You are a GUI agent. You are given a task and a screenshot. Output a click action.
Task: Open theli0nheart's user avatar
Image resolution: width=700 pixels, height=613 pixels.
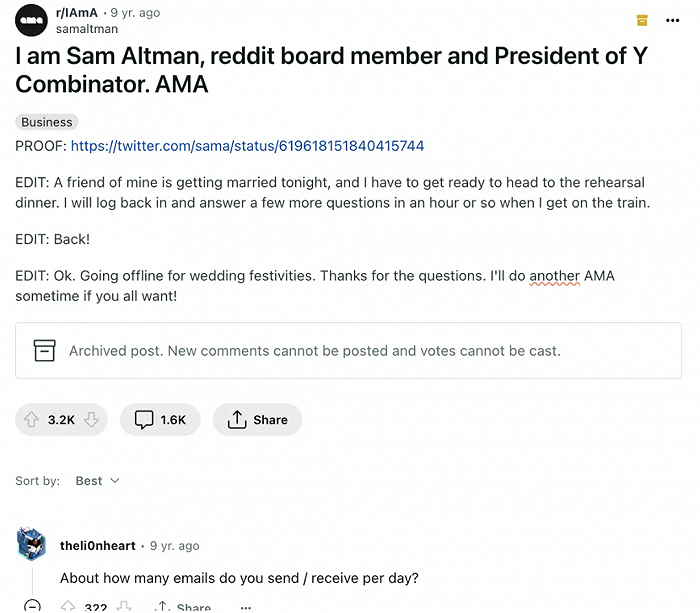pyautogui.click(x=32, y=545)
